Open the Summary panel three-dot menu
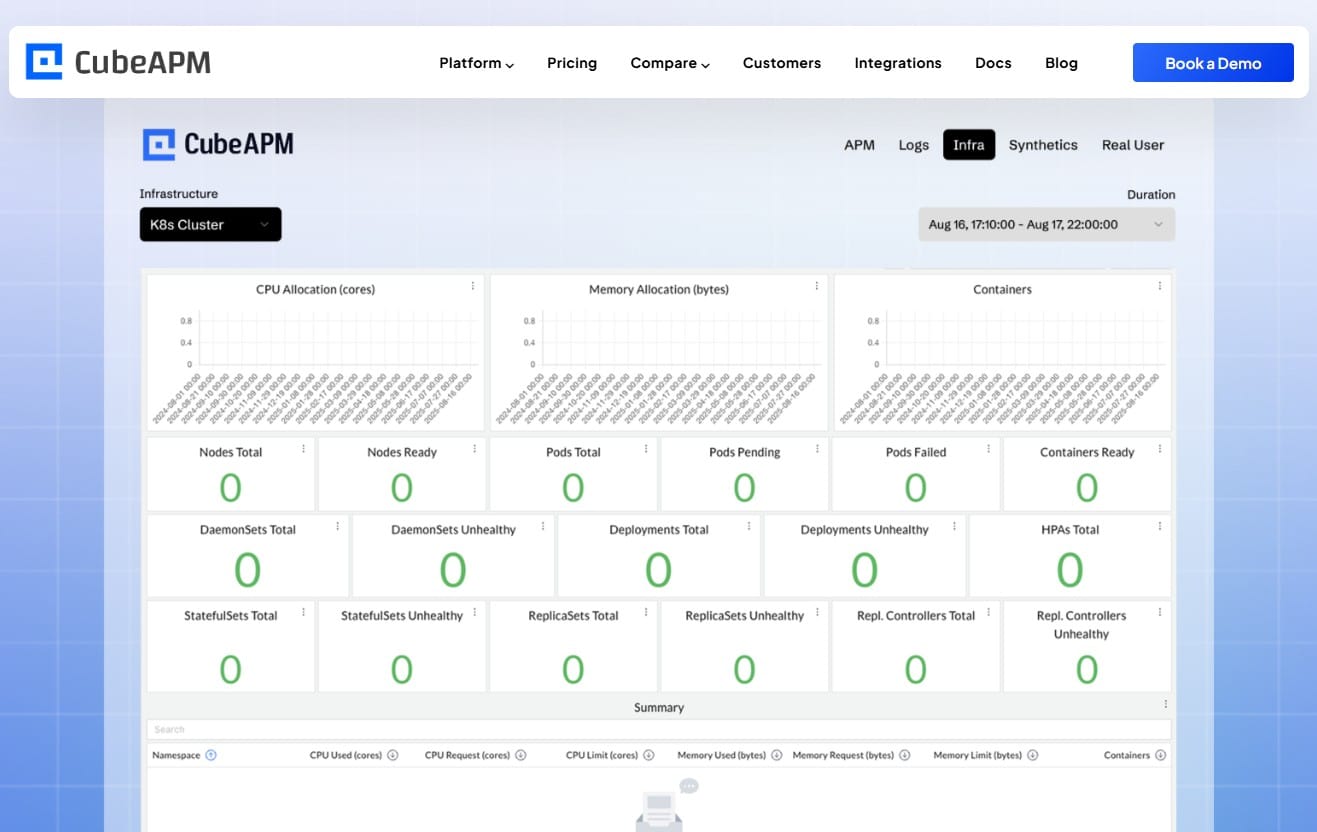This screenshot has width=1317, height=832. click(x=1165, y=703)
